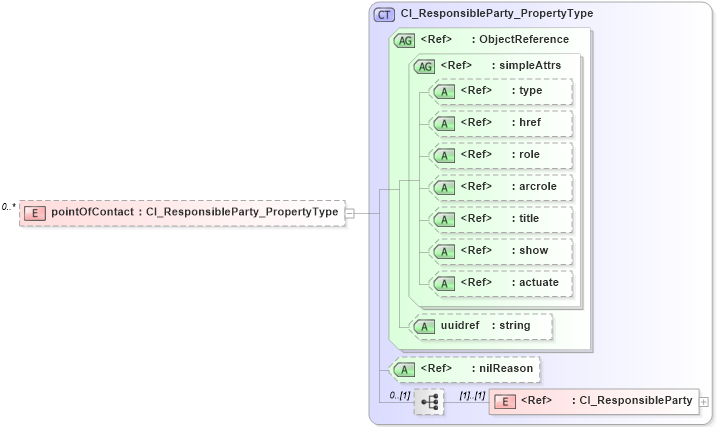Viewport: 717px width, 427px height.
Task: Click the 0..* cardinality label
Action: click(x=8, y=207)
